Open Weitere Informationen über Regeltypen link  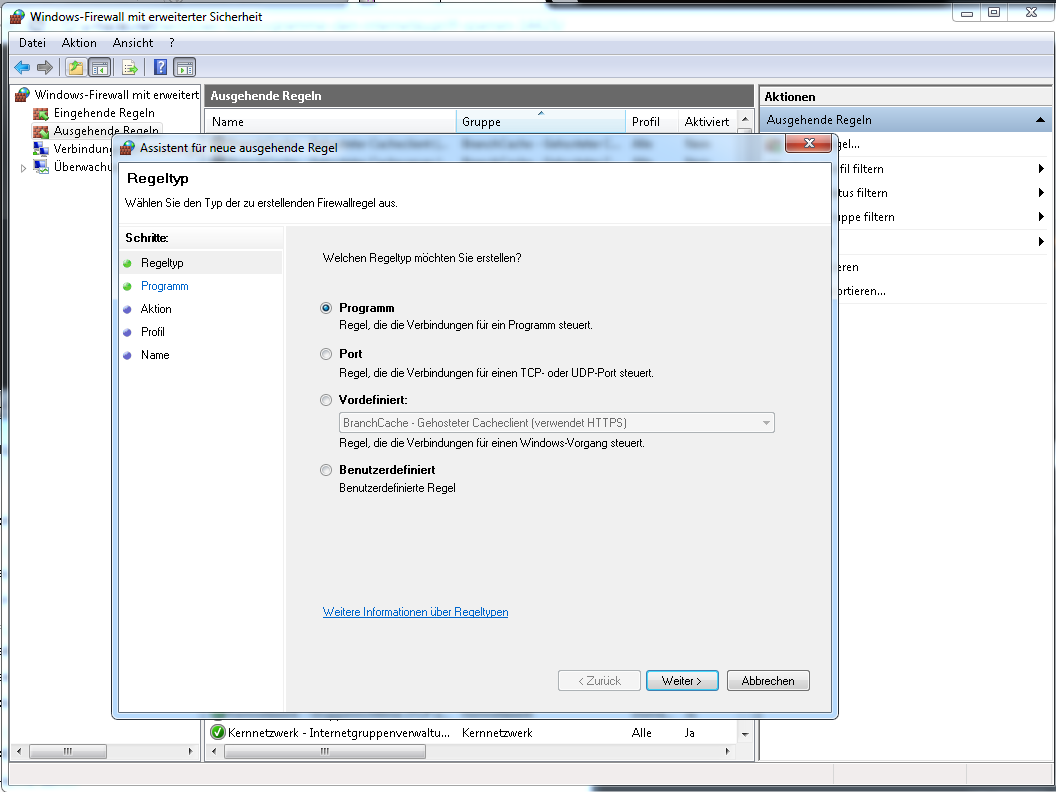point(415,612)
